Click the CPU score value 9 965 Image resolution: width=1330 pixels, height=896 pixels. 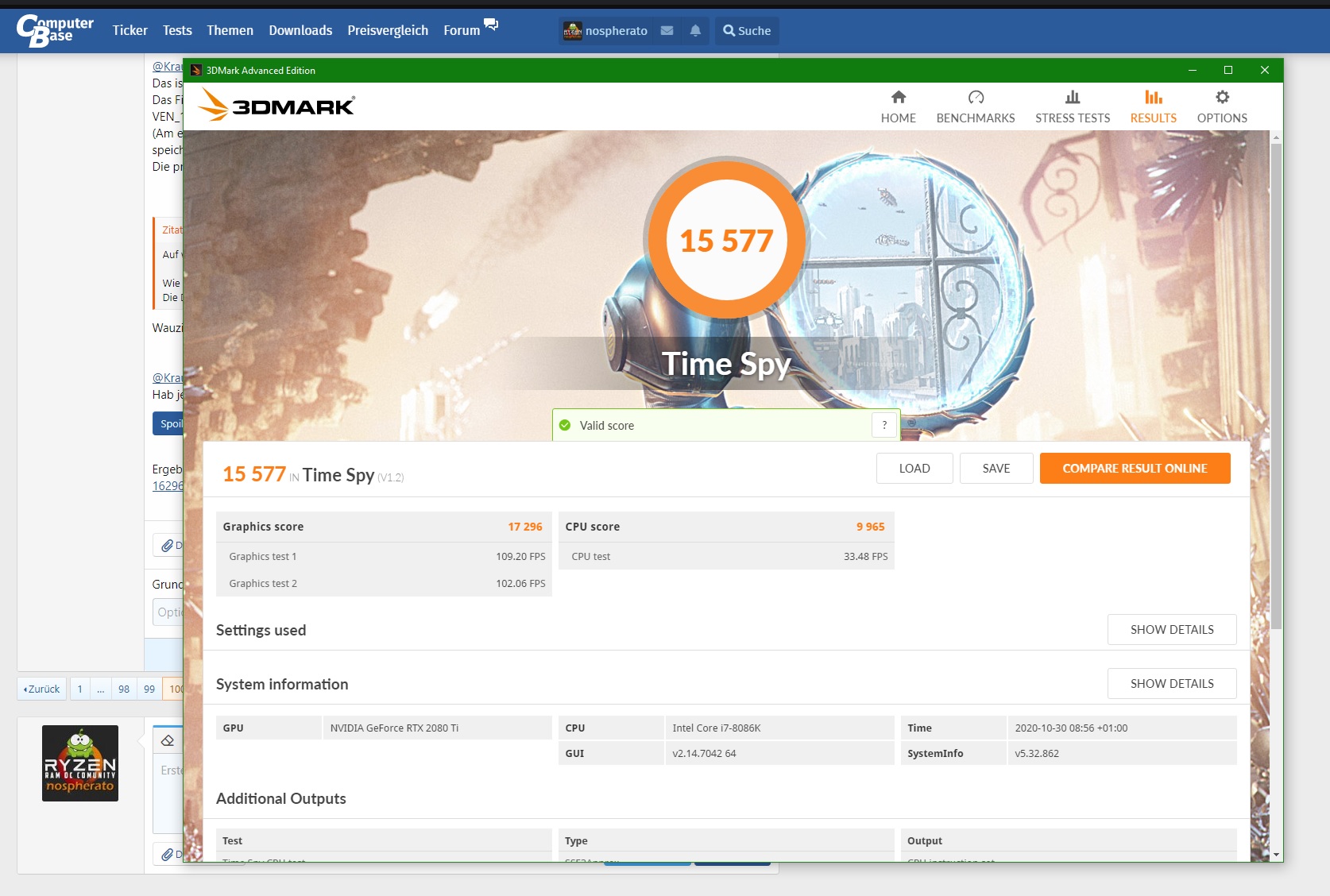click(x=870, y=527)
